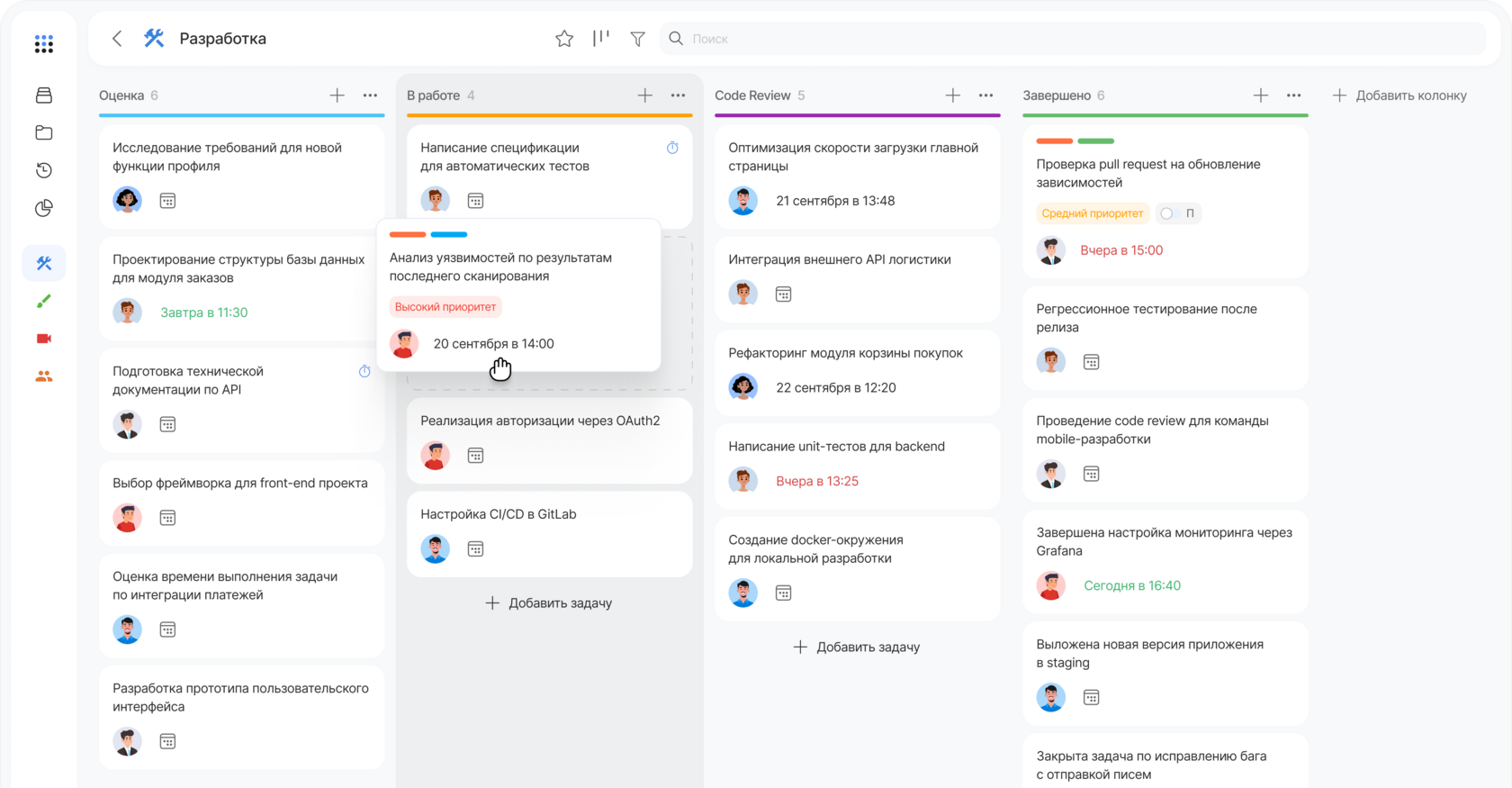The height and width of the screenshot is (788, 1512).
Task: Switch board view with the columns icon
Action: click(600, 38)
